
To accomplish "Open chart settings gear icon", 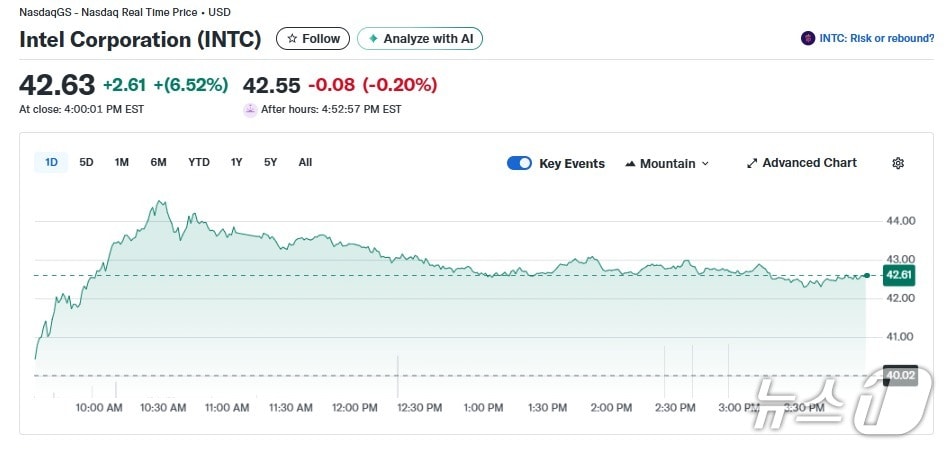I will tap(898, 163).
